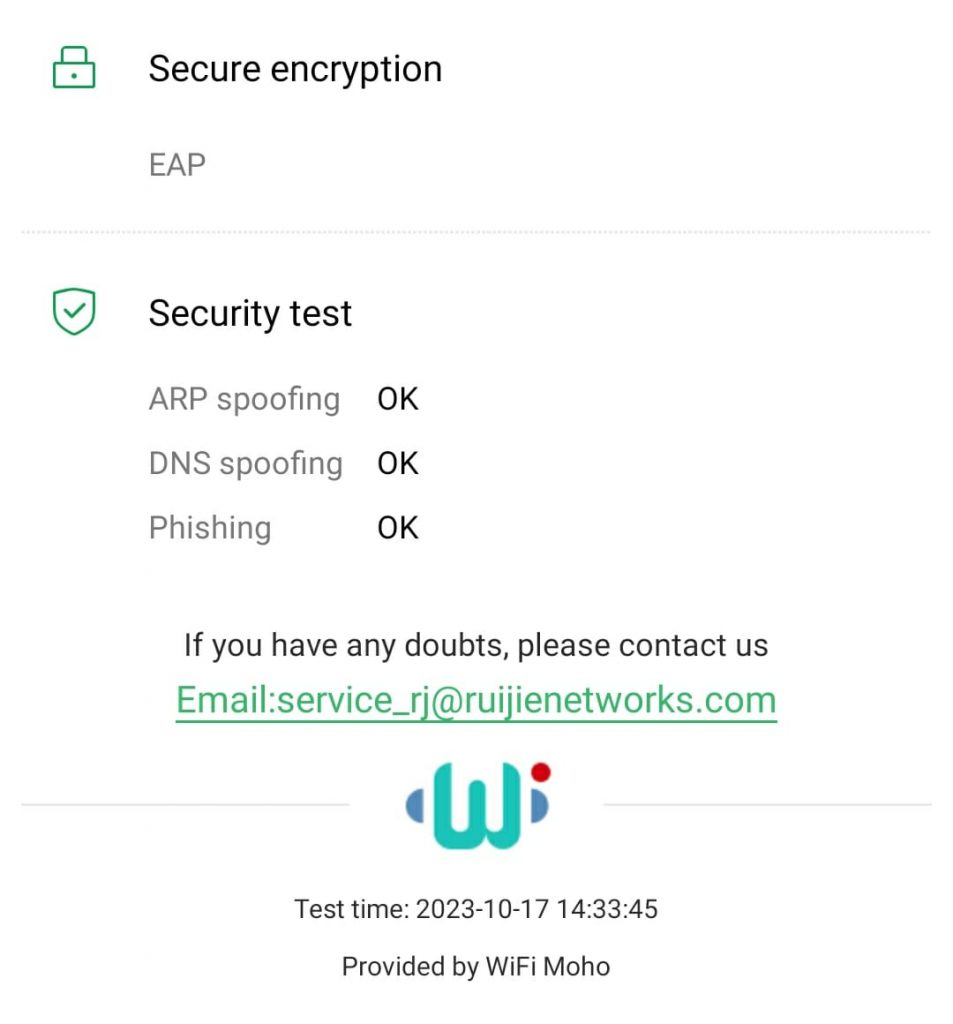The image size is (953, 1024).
Task: Tap the "If you have any doubts" text
Action: [x=476, y=645]
